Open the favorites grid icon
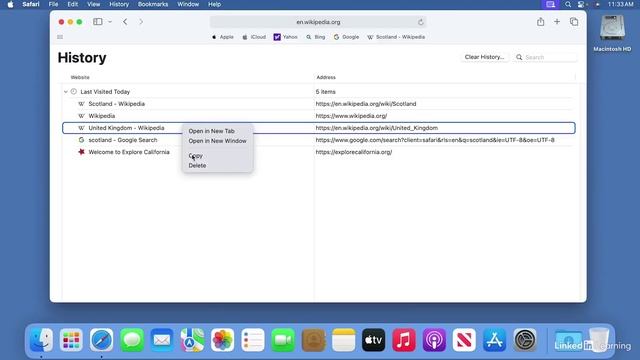The image size is (640, 360). [60, 37]
